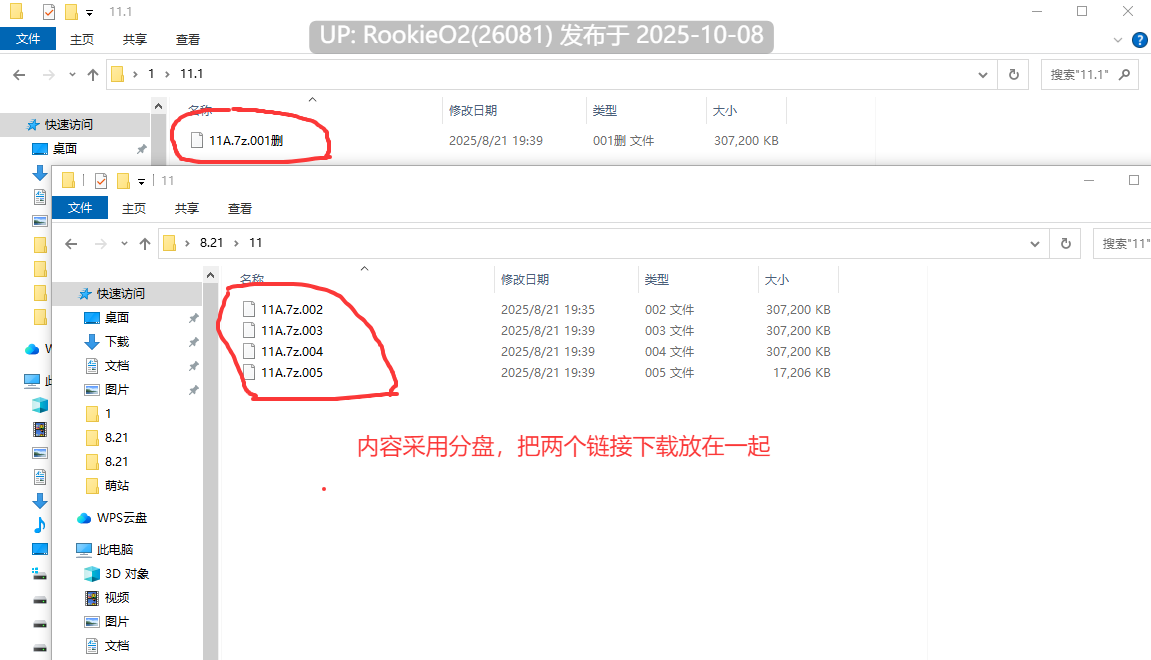
Task: Open the 文件 tab in the 11 window
Action: pyautogui.click(x=80, y=208)
